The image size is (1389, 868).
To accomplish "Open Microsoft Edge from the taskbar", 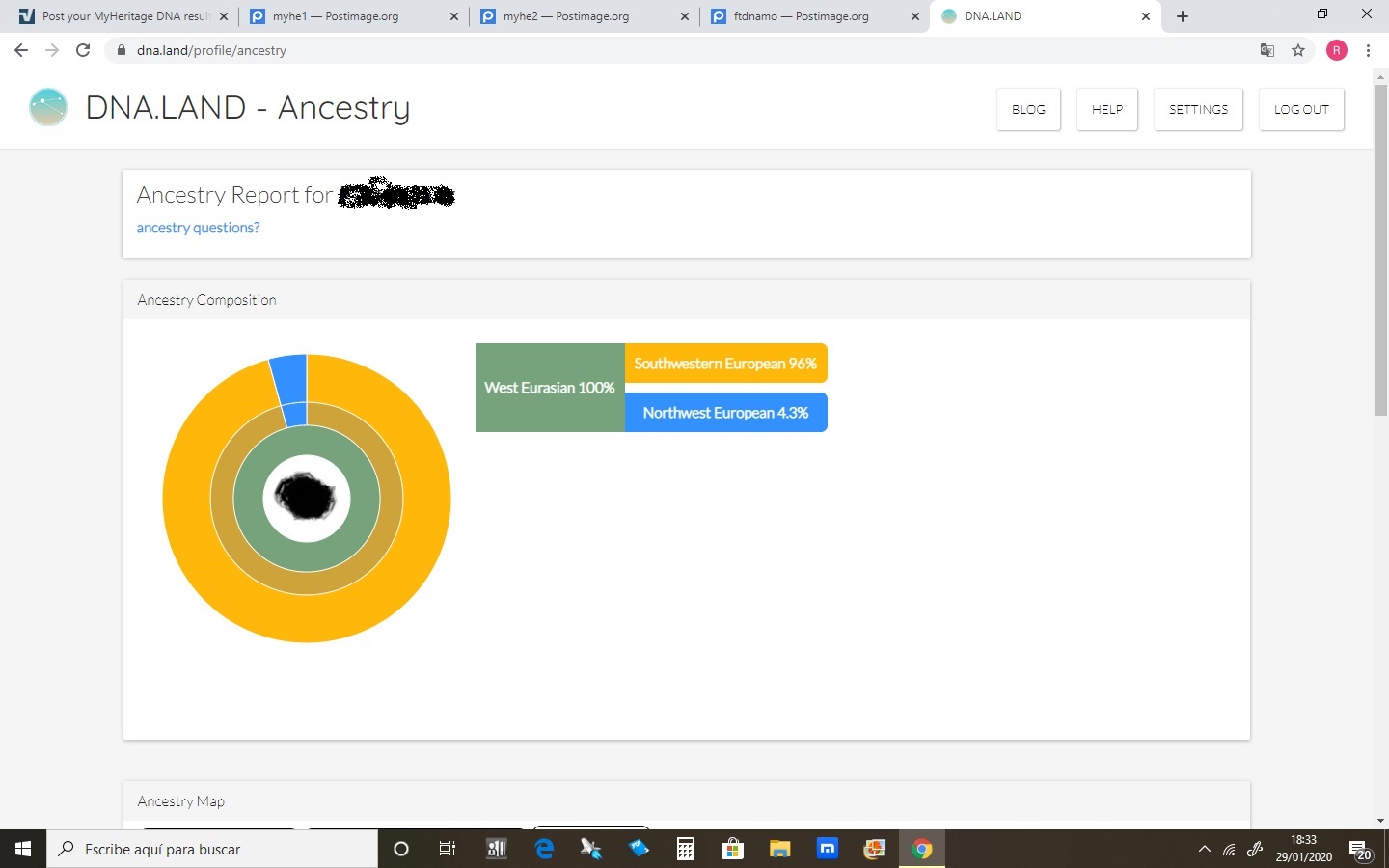I will point(544,849).
